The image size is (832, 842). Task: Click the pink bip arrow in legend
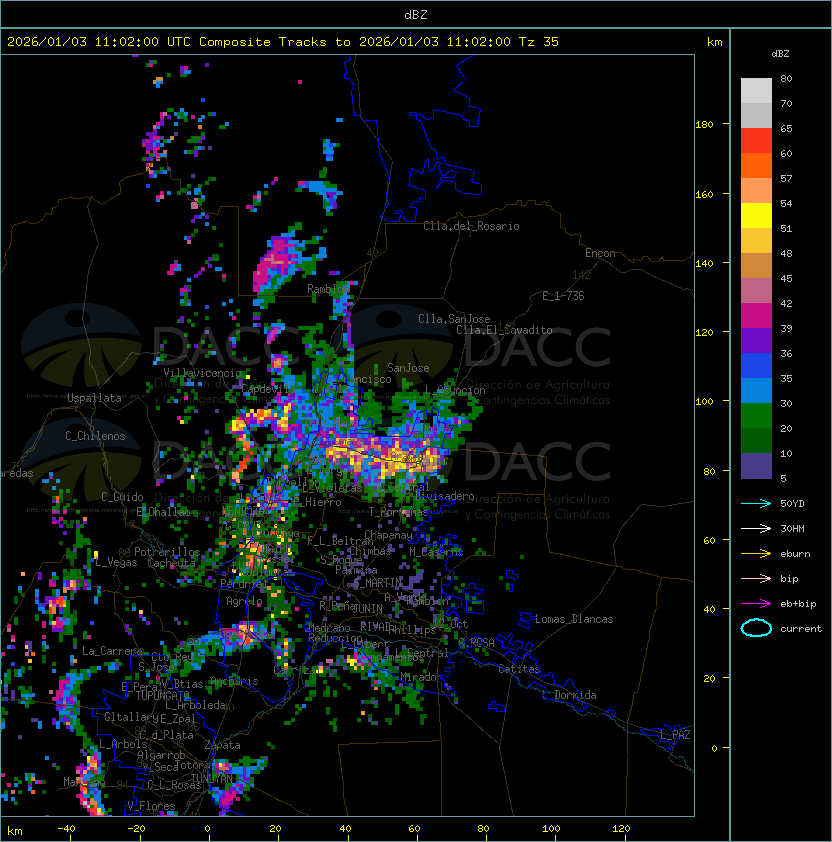pyautogui.click(x=756, y=578)
